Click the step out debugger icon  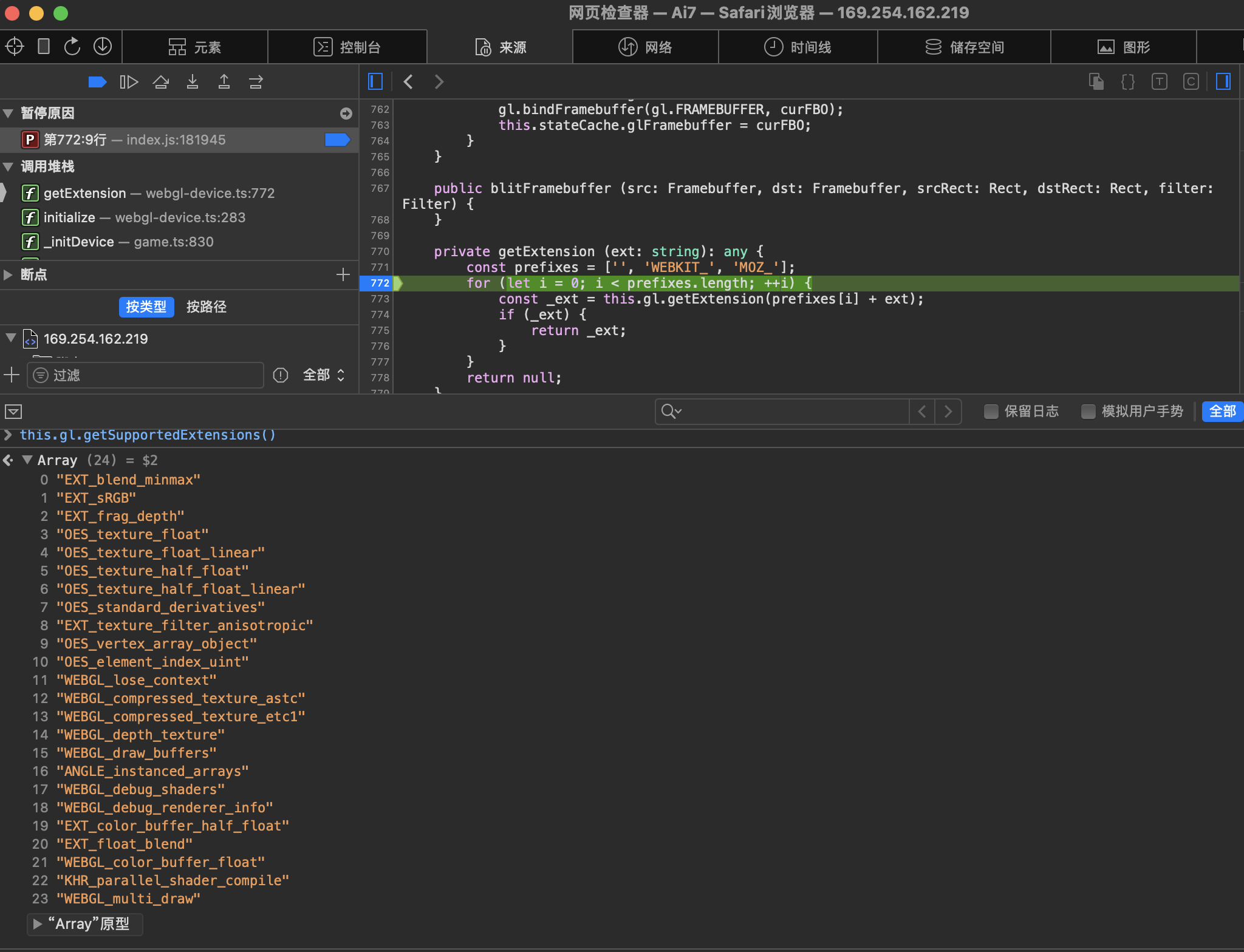click(x=224, y=82)
